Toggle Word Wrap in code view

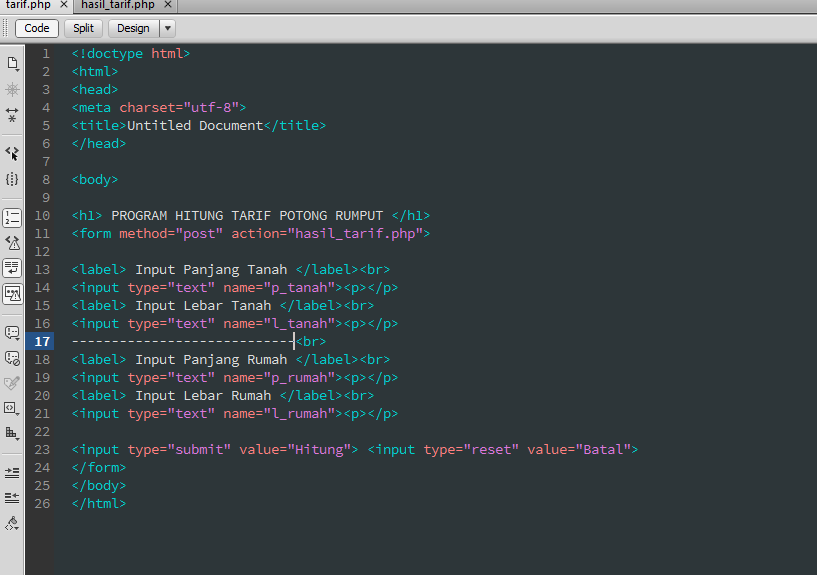pyautogui.click(x=12, y=268)
